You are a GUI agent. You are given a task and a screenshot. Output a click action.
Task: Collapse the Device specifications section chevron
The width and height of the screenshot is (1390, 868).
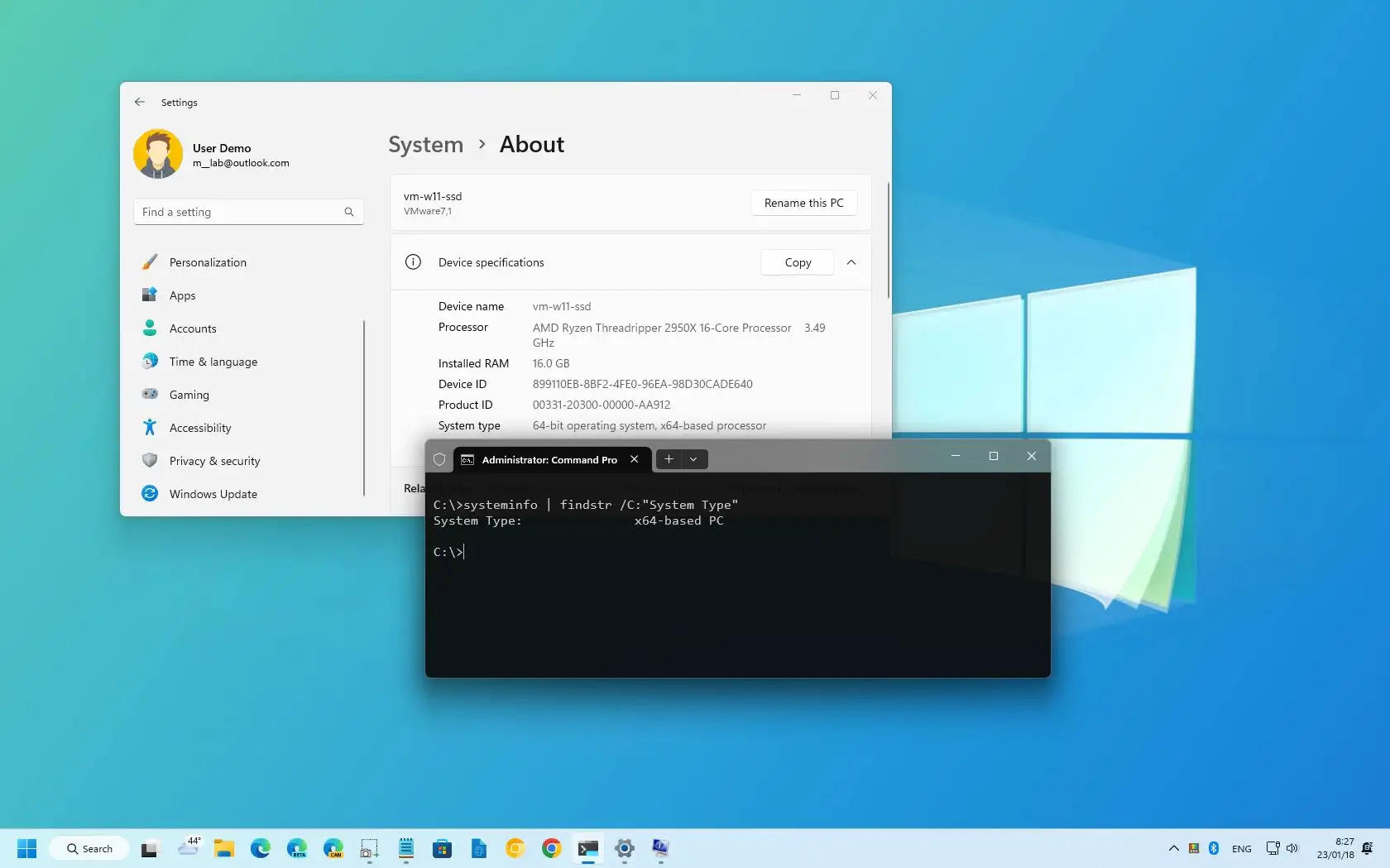851,262
